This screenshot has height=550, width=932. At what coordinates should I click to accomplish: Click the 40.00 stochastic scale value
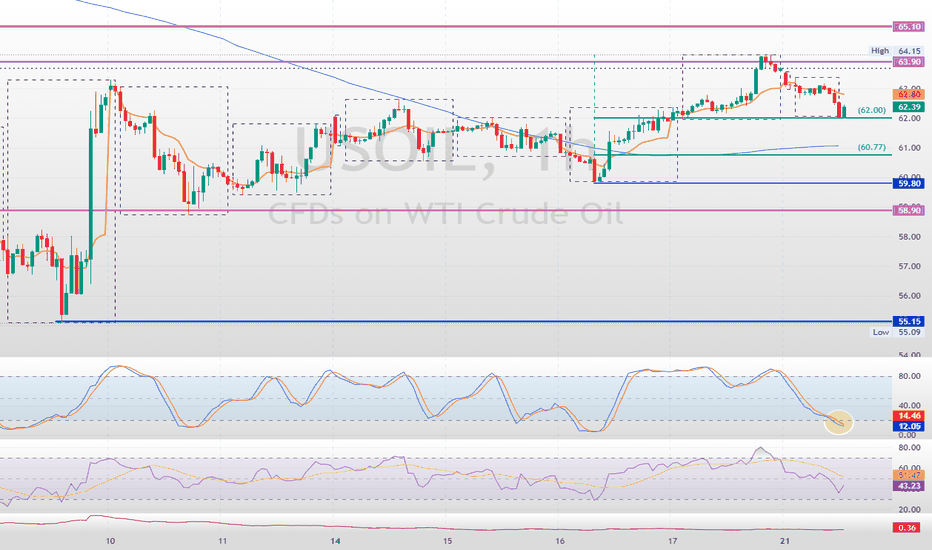click(909, 406)
